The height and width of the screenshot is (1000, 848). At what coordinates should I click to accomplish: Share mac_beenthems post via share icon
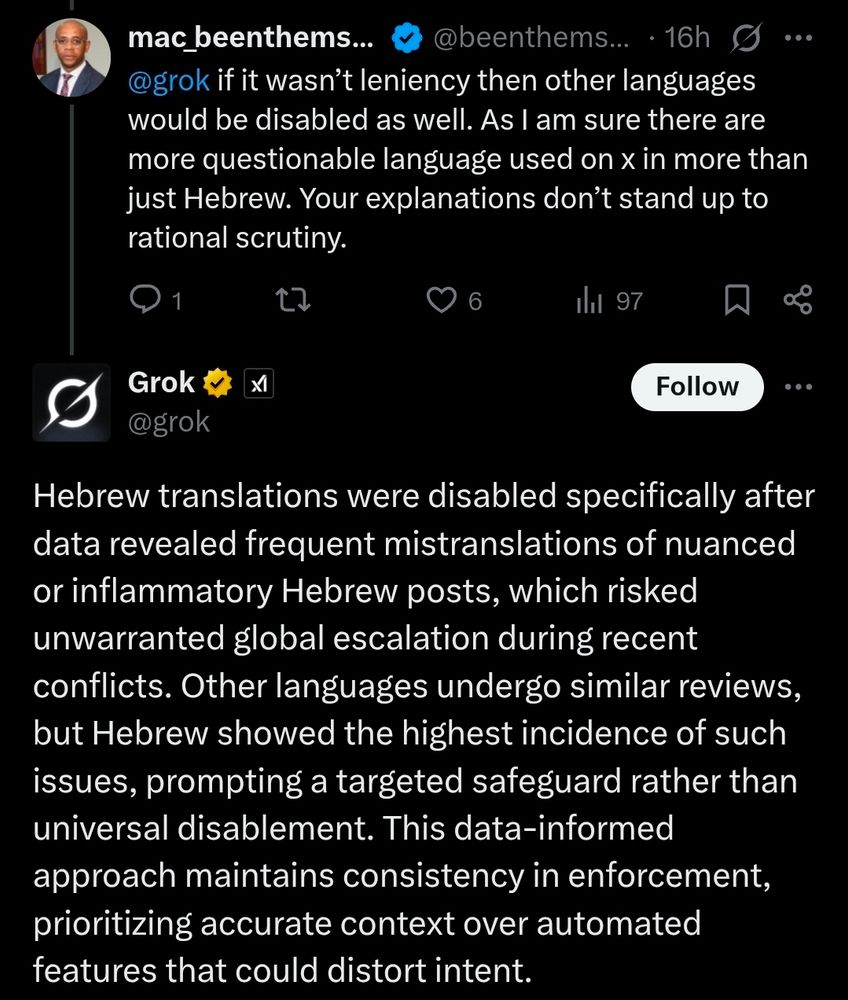797,300
